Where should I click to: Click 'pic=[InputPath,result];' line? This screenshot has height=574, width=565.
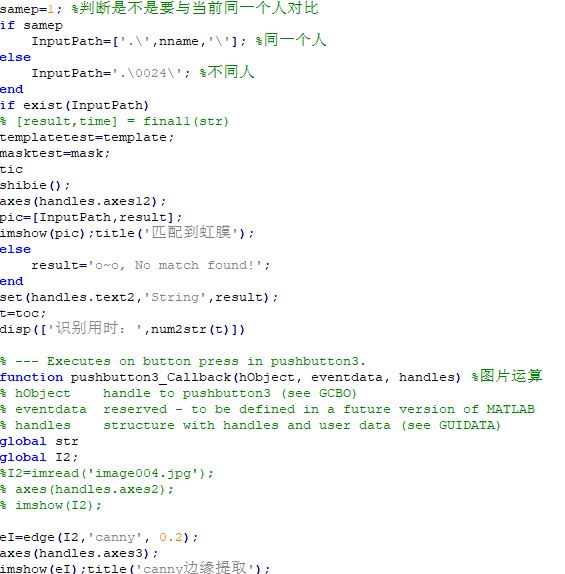coord(91,217)
